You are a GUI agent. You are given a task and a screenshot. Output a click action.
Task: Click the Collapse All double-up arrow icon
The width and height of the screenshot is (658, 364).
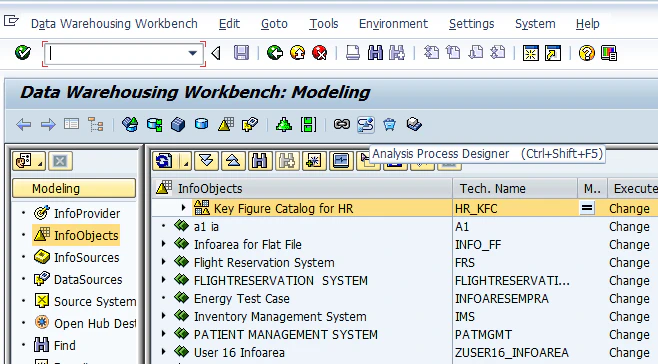point(233,161)
